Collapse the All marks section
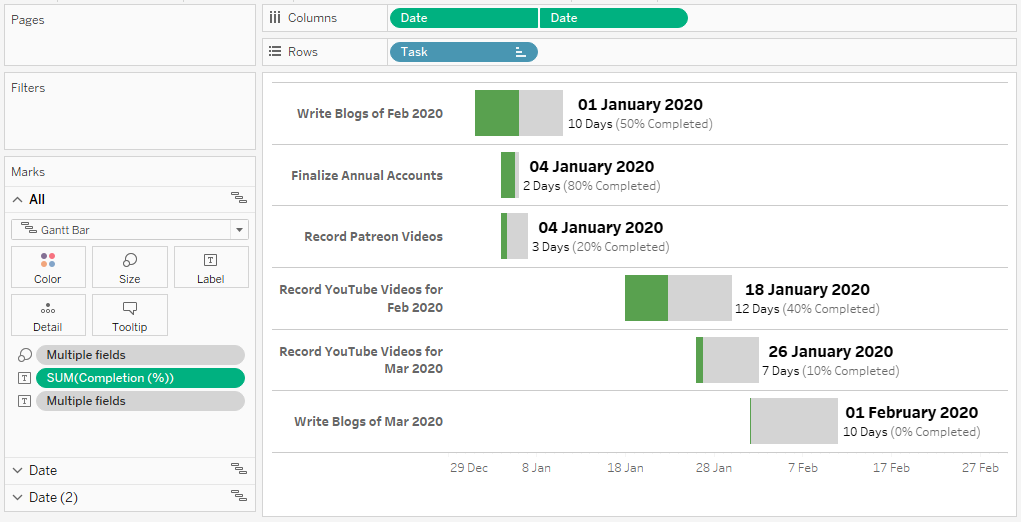1021x522 pixels. click(x=18, y=200)
